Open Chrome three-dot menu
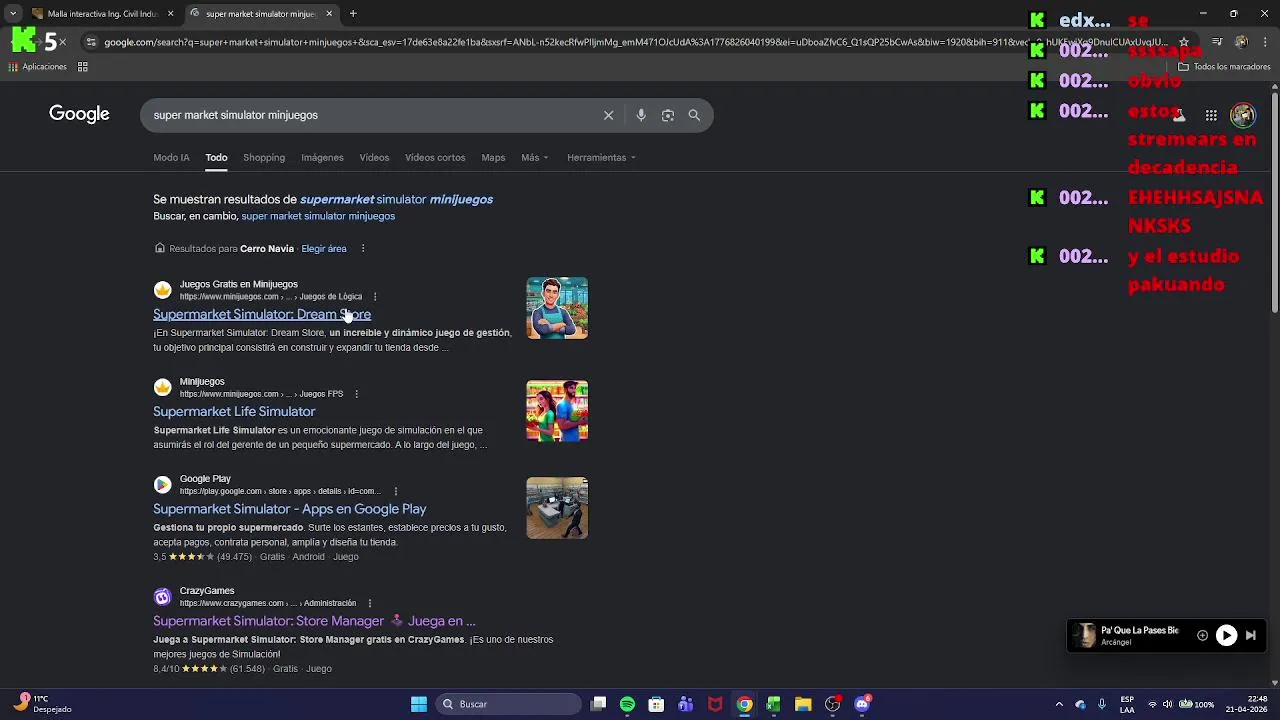Image resolution: width=1280 pixels, height=720 pixels. click(x=1265, y=42)
